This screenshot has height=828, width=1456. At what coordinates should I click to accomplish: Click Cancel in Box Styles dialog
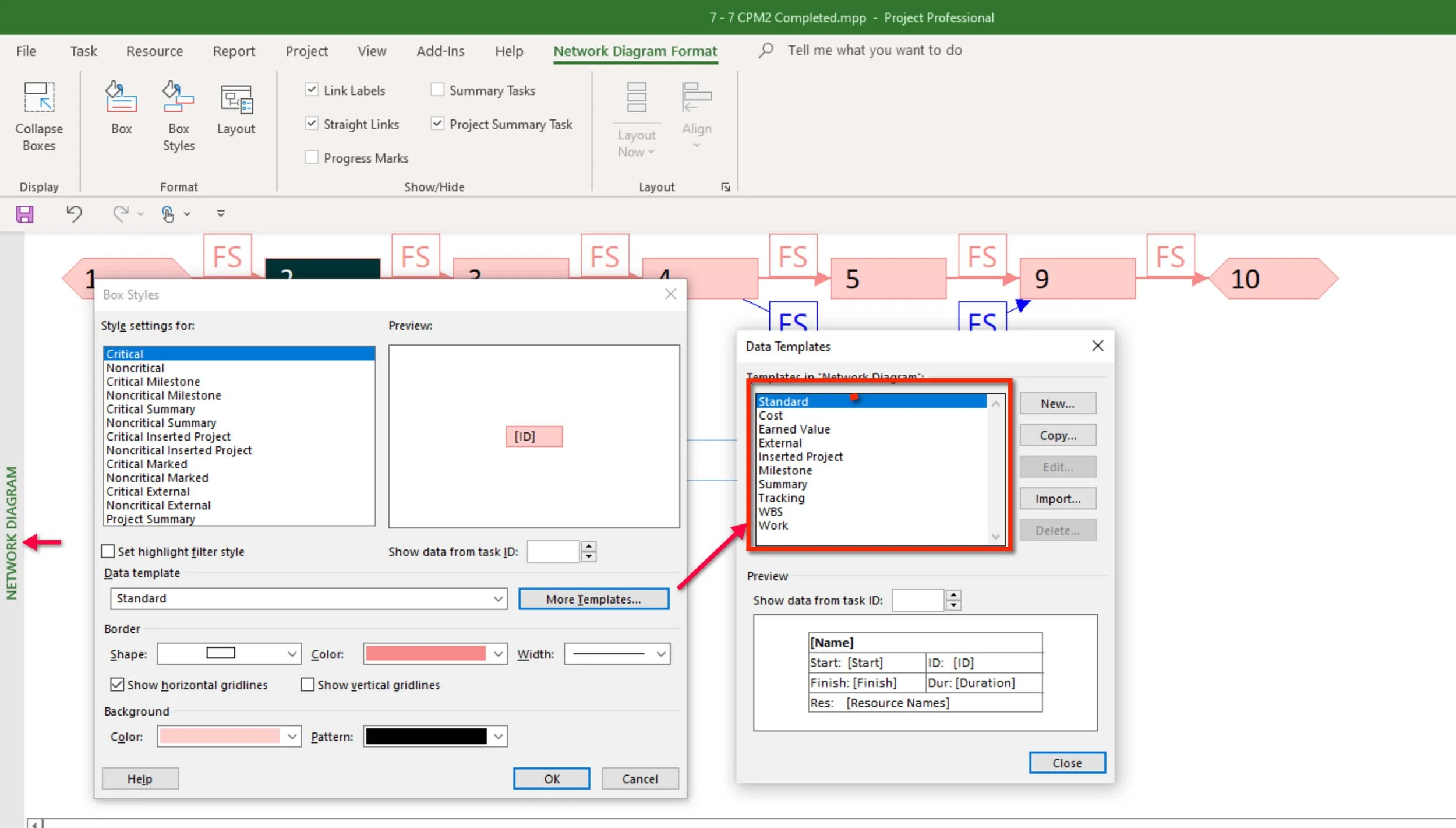[x=639, y=778]
